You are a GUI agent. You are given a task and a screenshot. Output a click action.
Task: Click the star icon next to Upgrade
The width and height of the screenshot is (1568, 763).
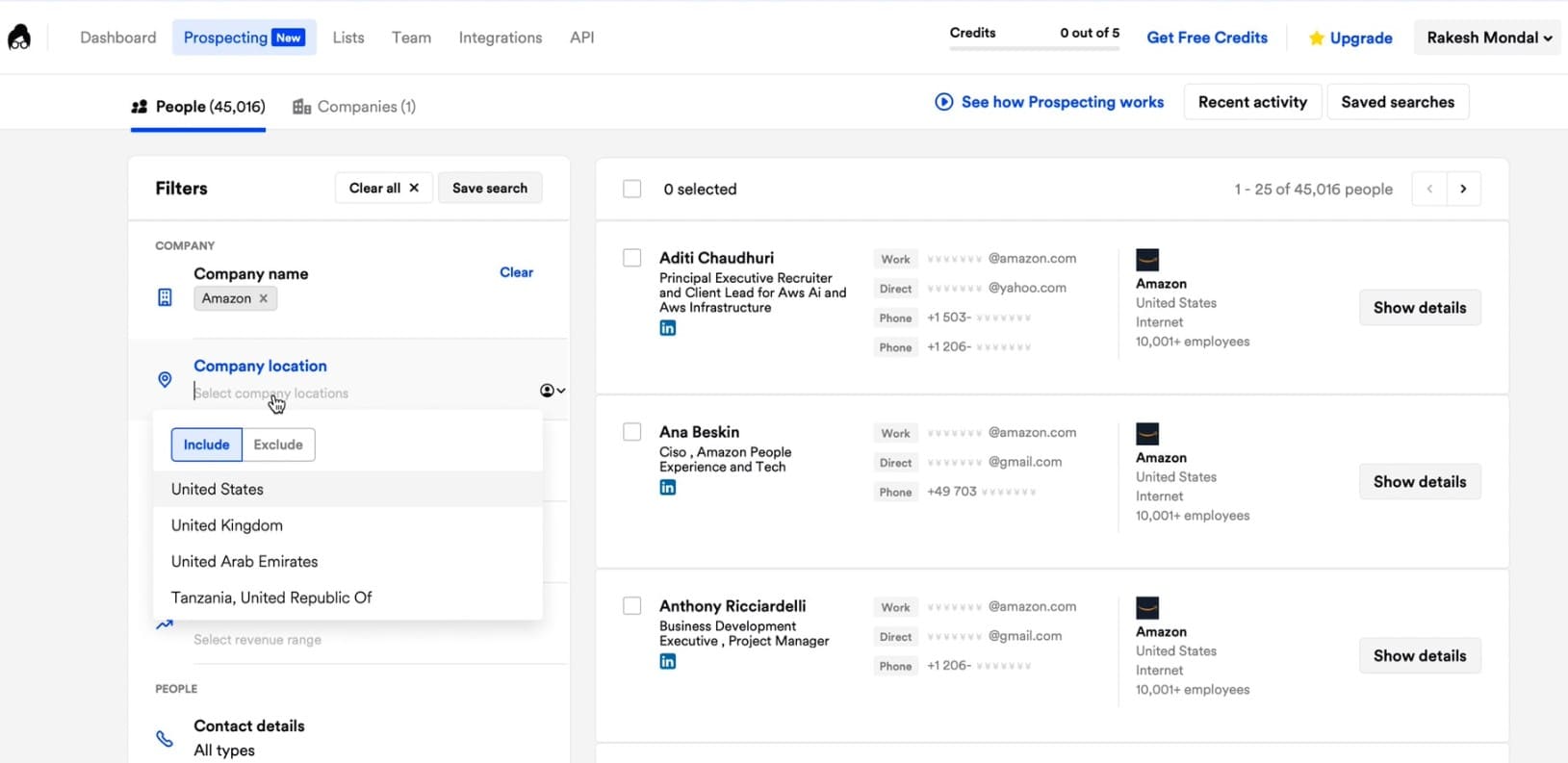tap(1316, 38)
